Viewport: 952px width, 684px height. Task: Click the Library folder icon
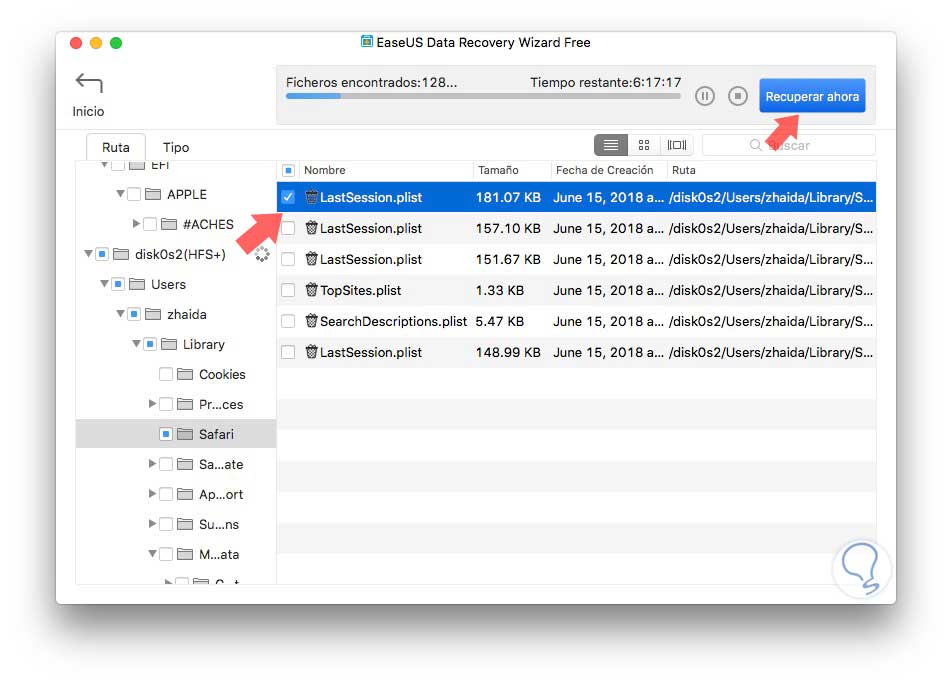[169, 344]
